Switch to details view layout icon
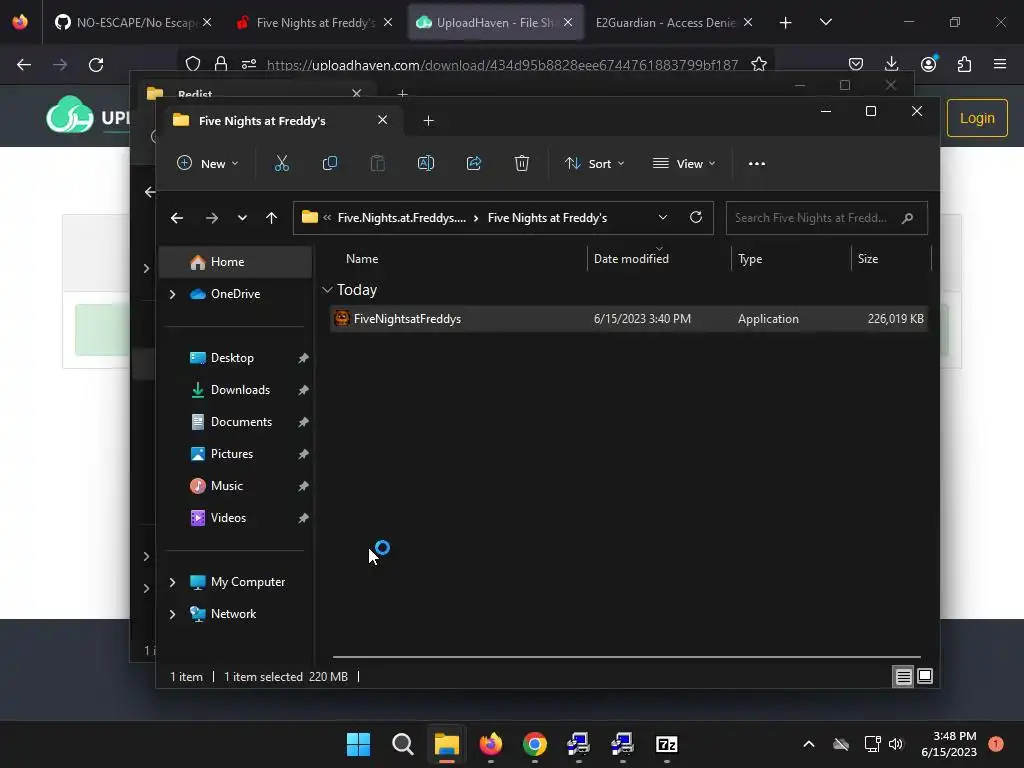Image resolution: width=1024 pixels, height=768 pixels. click(x=903, y=677)
